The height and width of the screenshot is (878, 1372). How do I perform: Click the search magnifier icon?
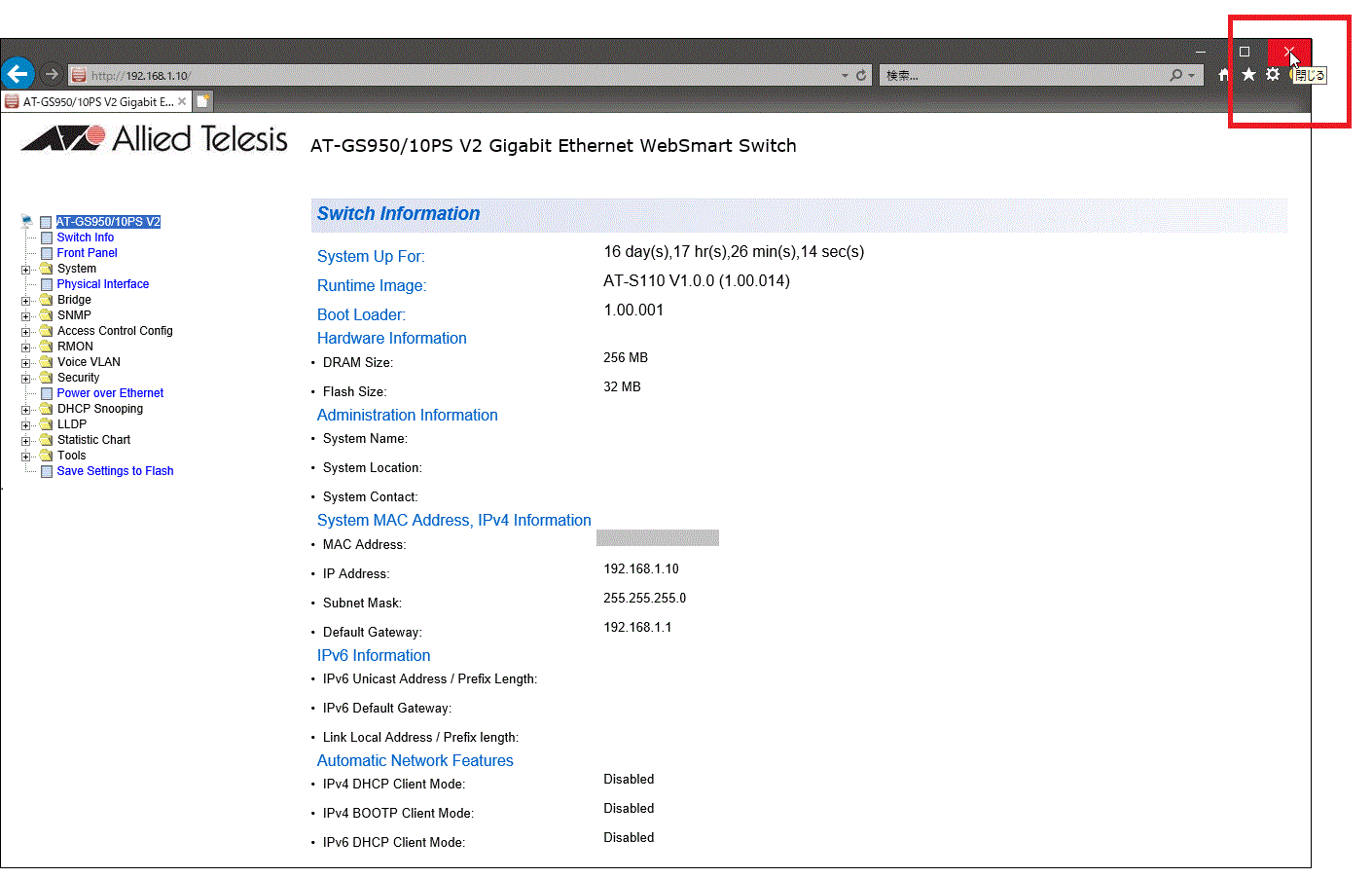[x=1176, y=75]
